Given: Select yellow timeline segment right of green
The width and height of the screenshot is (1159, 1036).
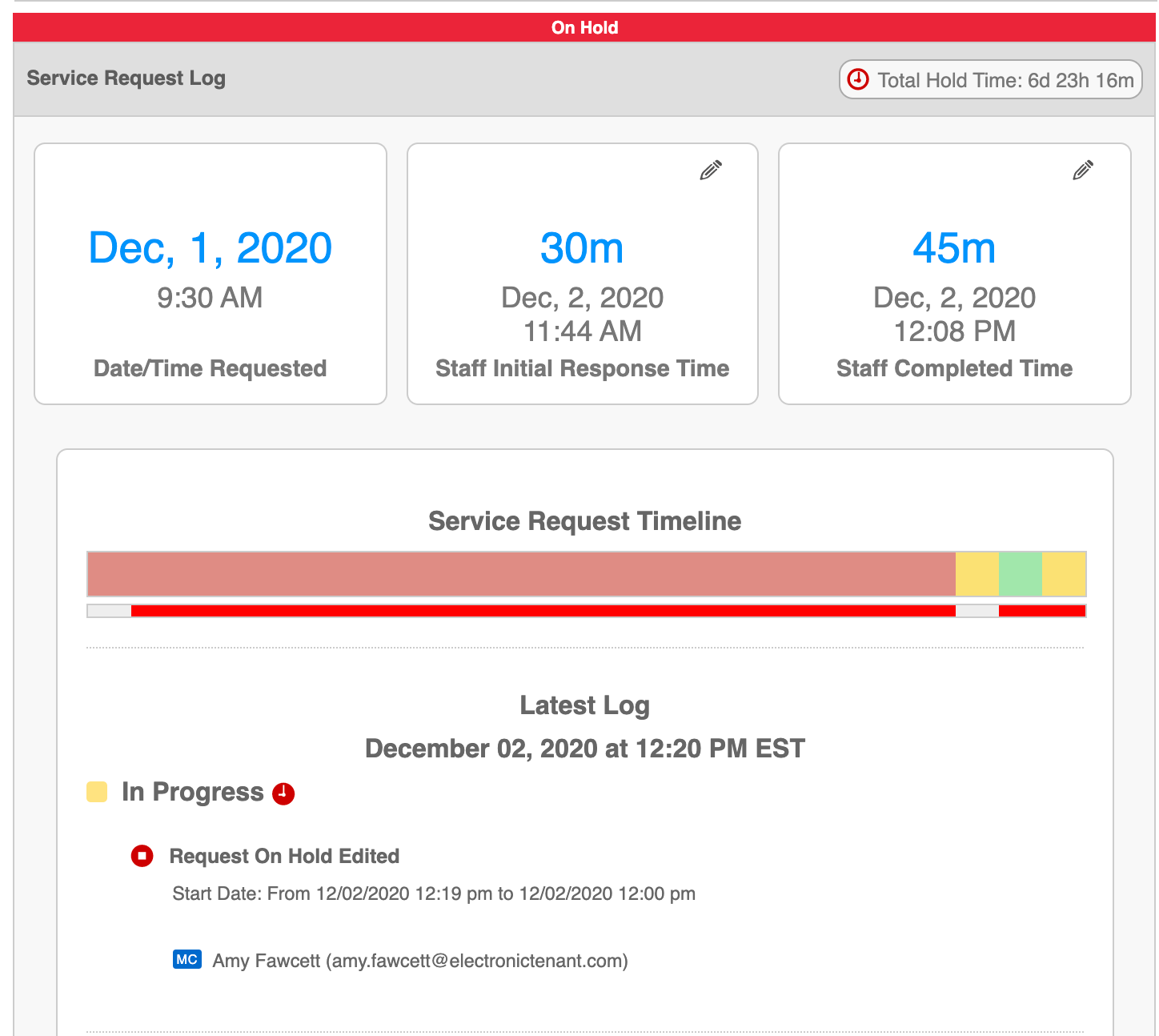Looking at the screenshot, I should click(x=1063, y=574).
